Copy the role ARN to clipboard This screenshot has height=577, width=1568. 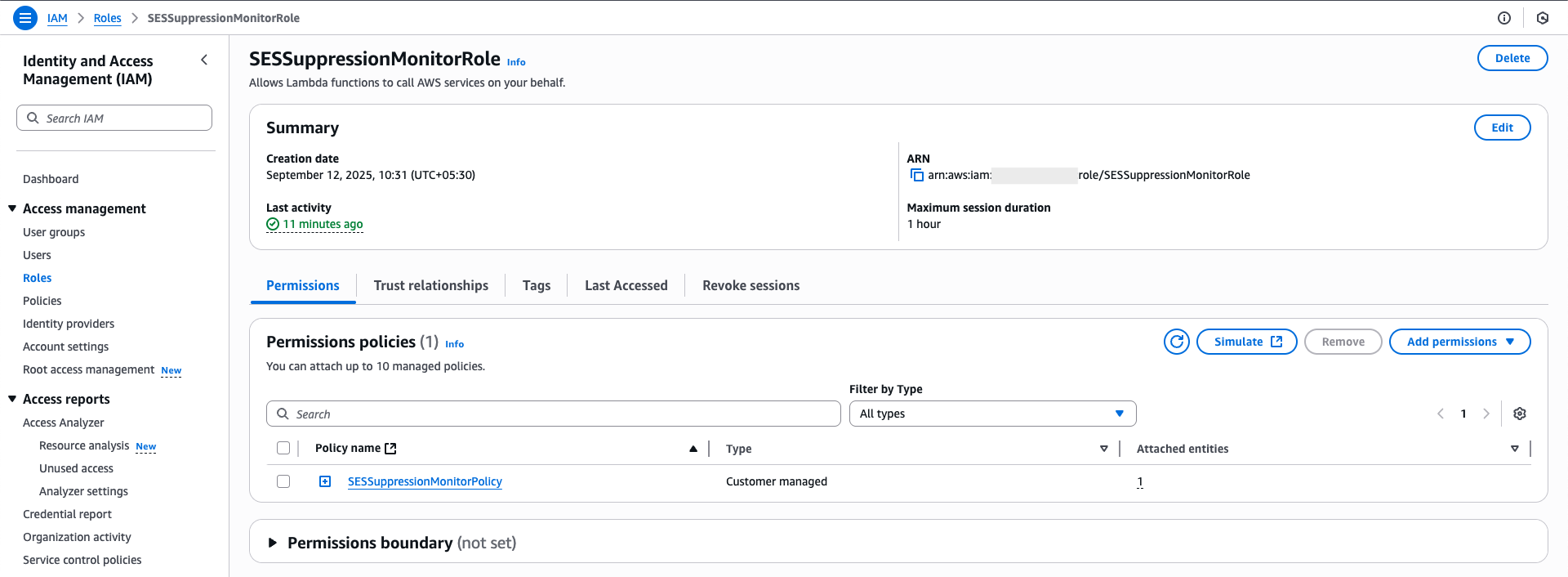(x=916, y=175)
